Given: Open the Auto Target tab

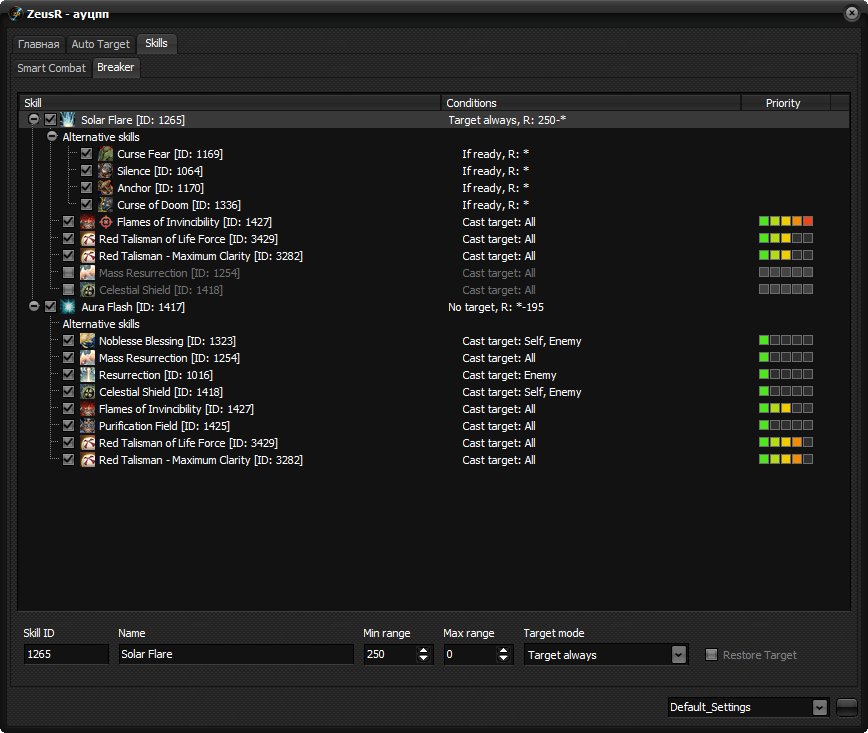Looking at the screenshot, I should [100, 44].
